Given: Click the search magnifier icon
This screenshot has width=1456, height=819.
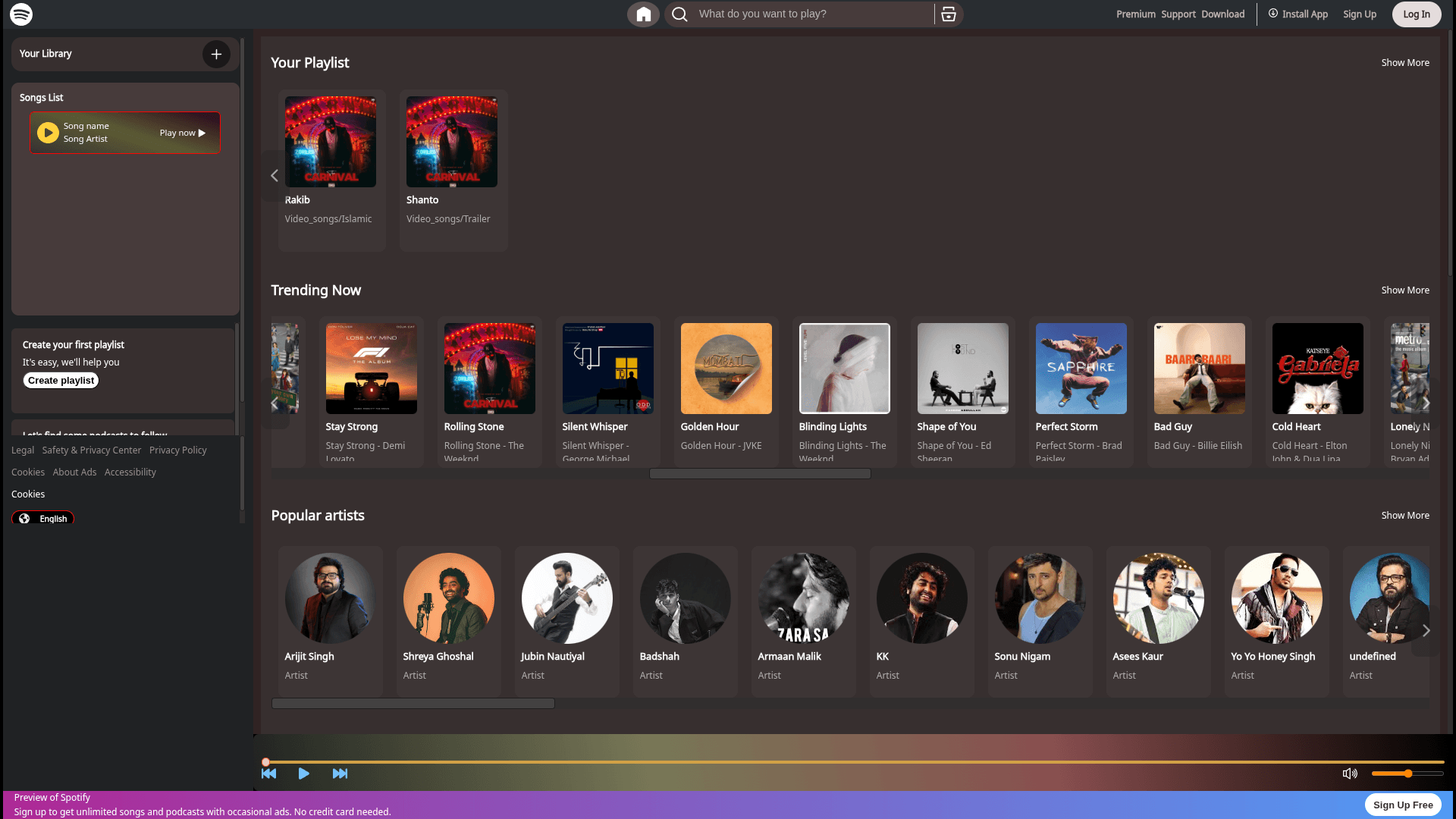Looking at the screenshot, I should (679, 14).
